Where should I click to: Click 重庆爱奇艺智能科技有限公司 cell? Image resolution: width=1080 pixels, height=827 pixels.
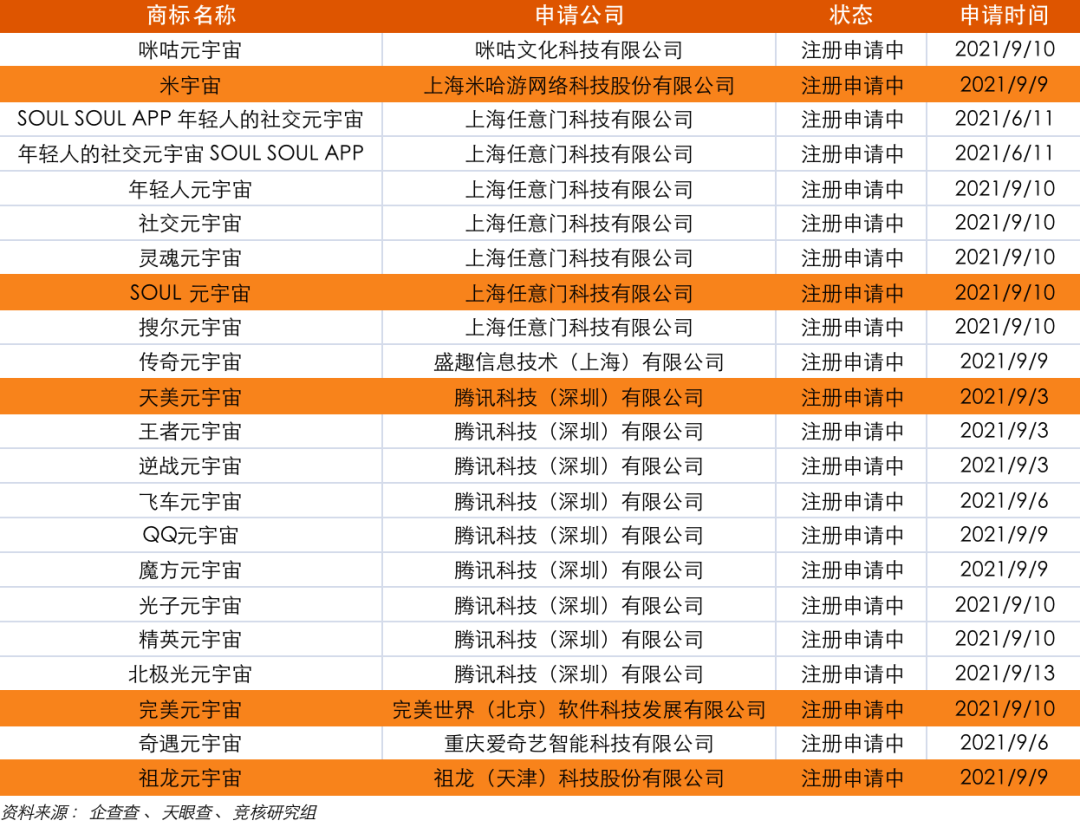point(579,743)
